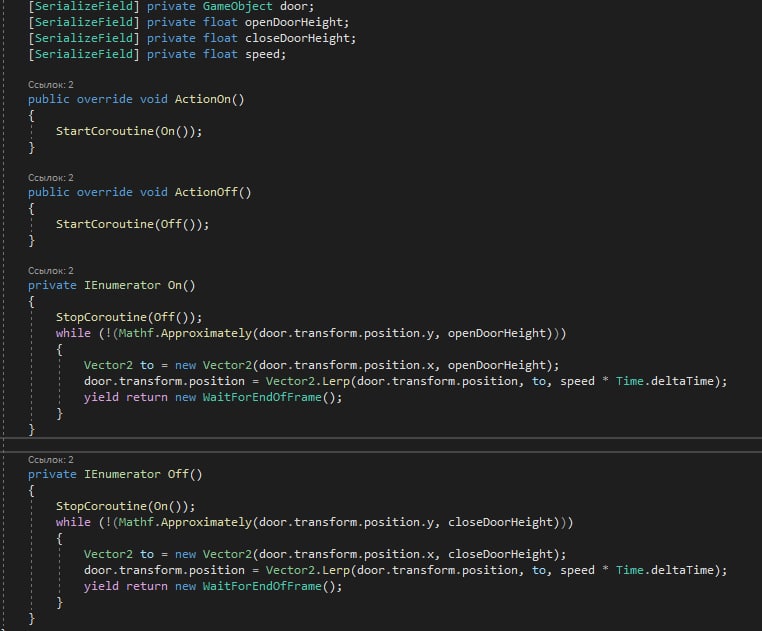This screenshot has height=631, width=762.
Task: Click the door field declaration name
Action: pos(294,6)
